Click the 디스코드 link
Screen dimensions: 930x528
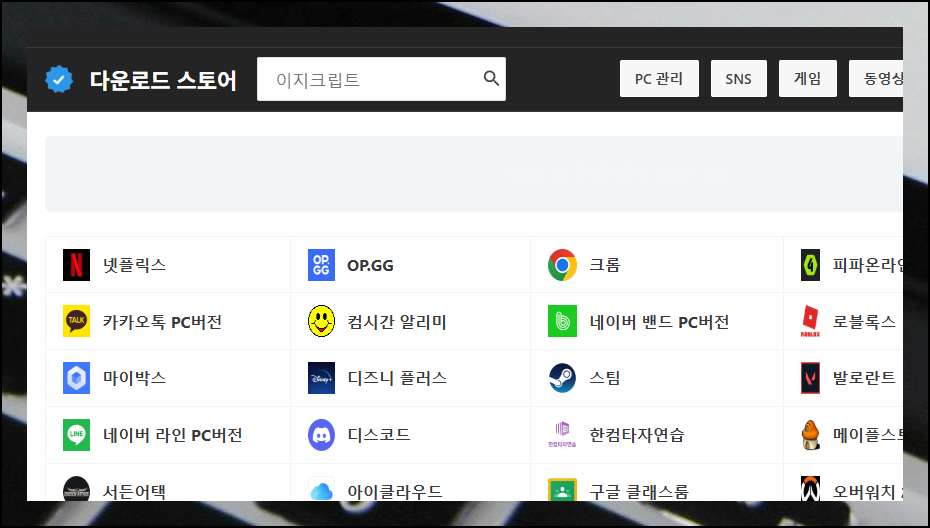click(x=379, y=435)
